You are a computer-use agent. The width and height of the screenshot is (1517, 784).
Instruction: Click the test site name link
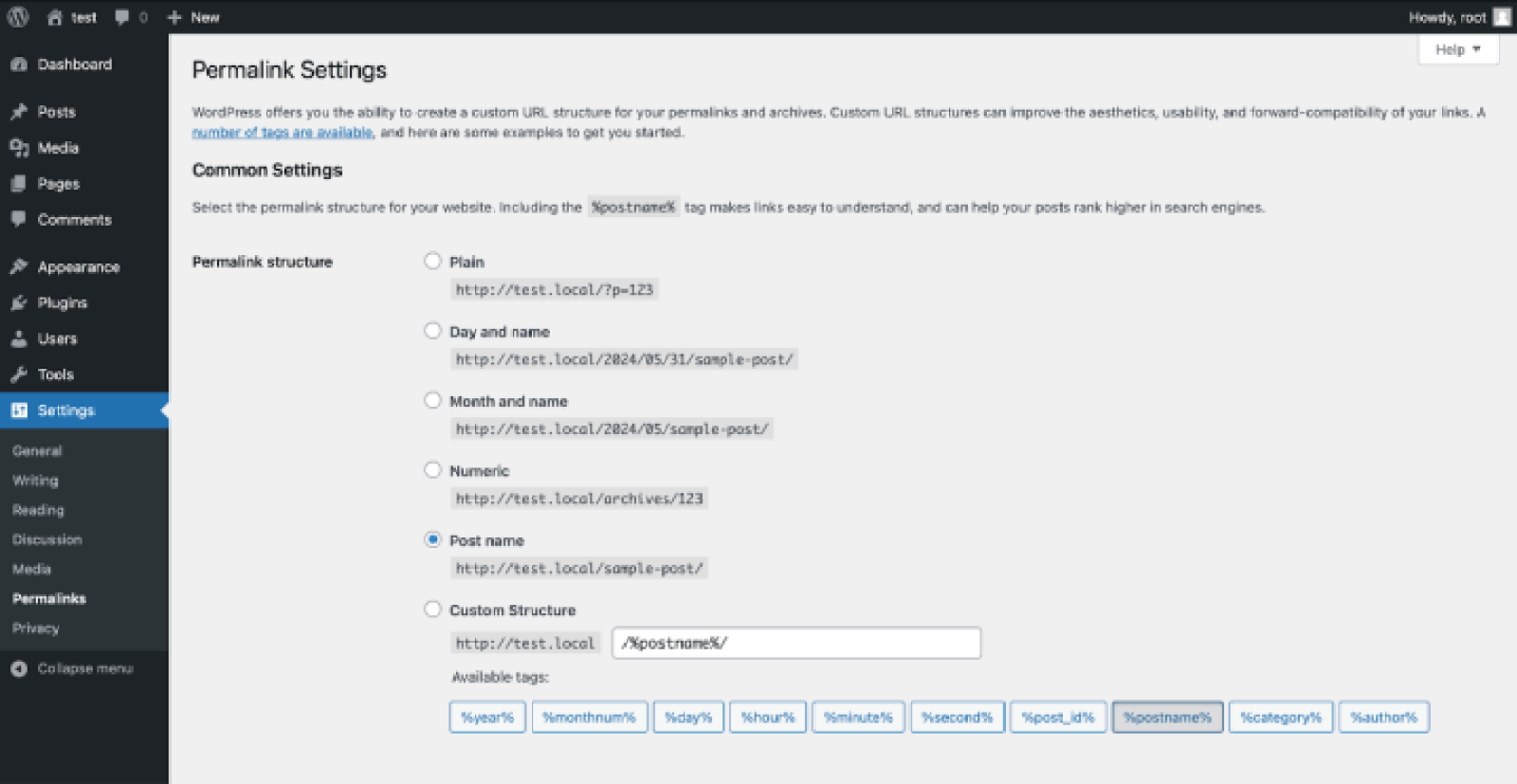pyautogui.click(x=83, y=17)
